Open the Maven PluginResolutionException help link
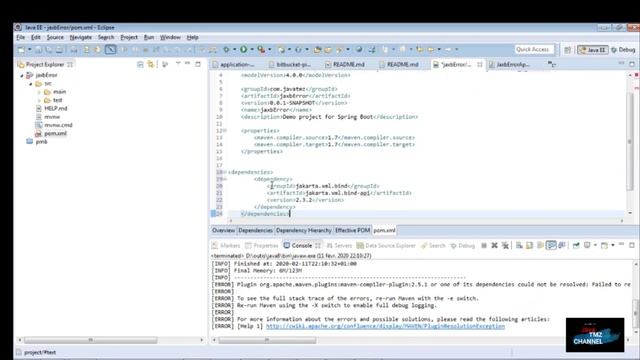The width and height of the screenshot is (640, 360). 385,327
